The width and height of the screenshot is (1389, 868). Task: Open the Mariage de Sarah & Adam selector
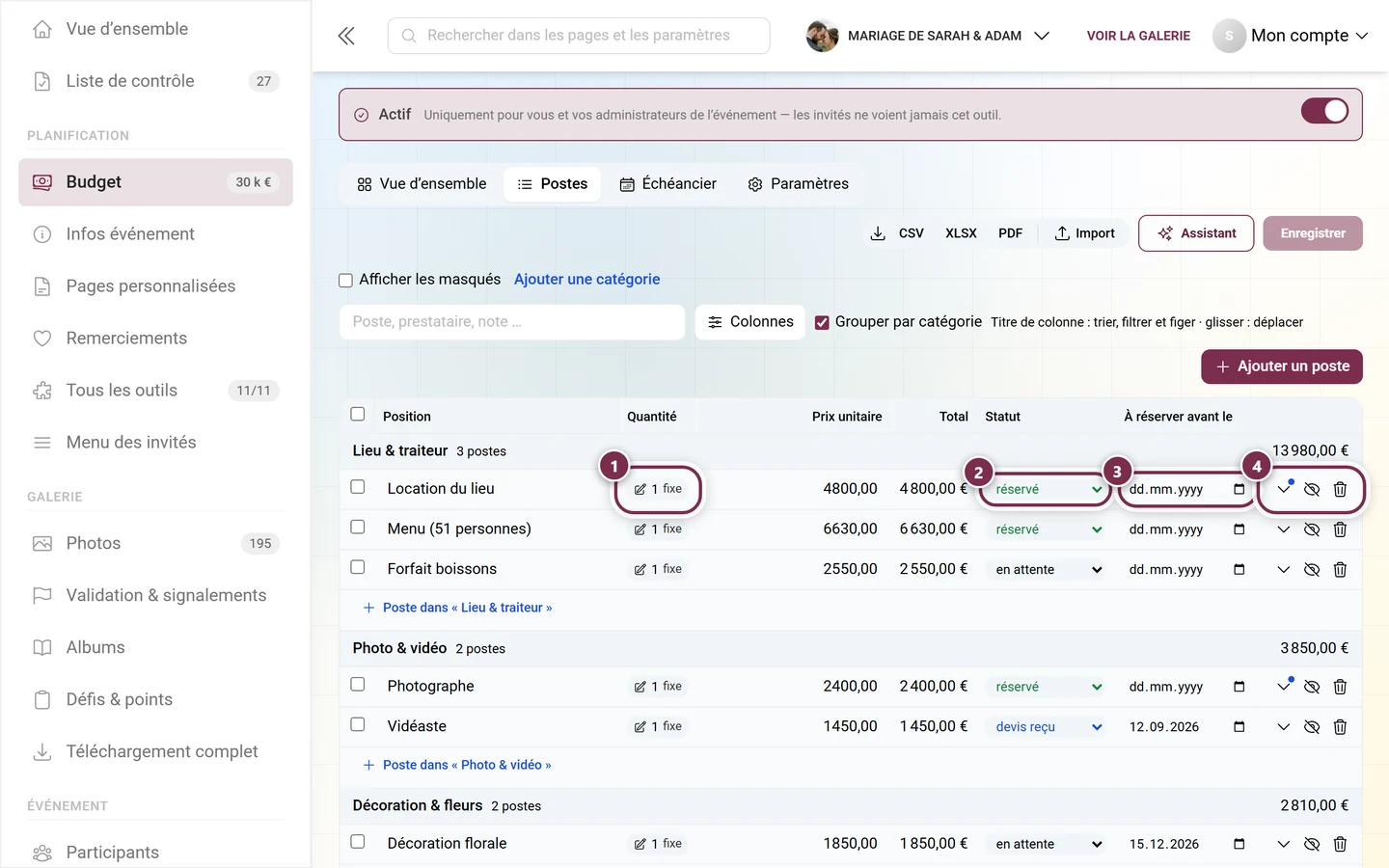[928, 36]
